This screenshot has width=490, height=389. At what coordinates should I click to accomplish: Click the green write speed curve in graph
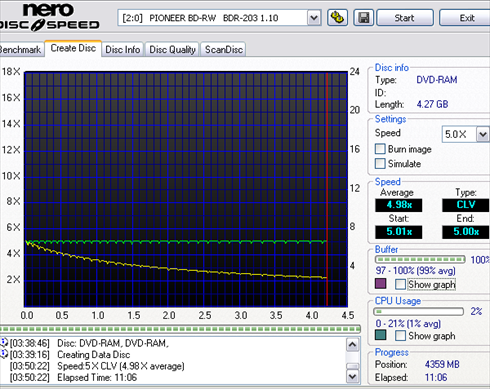[x=177, y=241]
